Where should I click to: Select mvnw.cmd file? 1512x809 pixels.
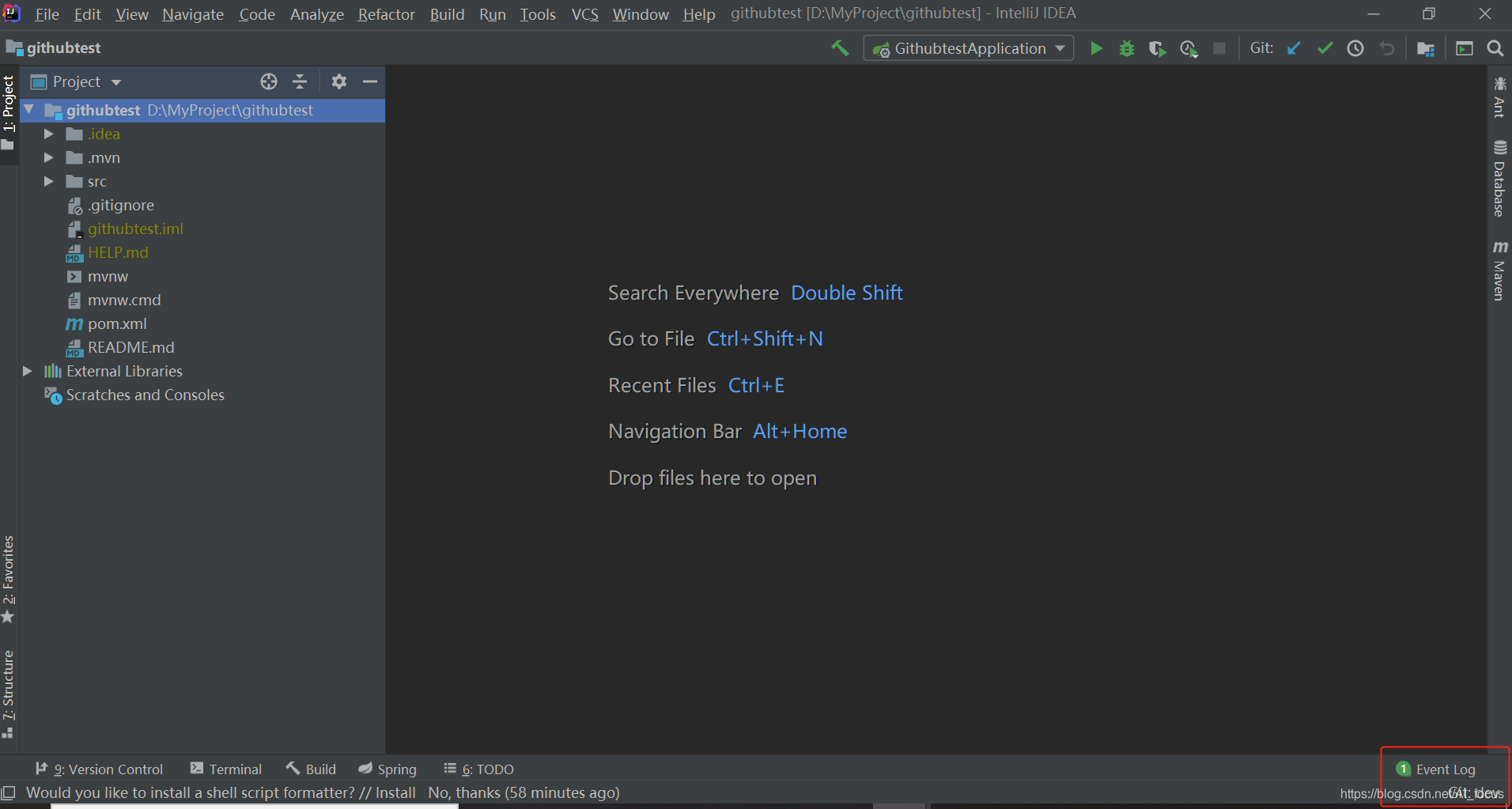tap(124, 300)
